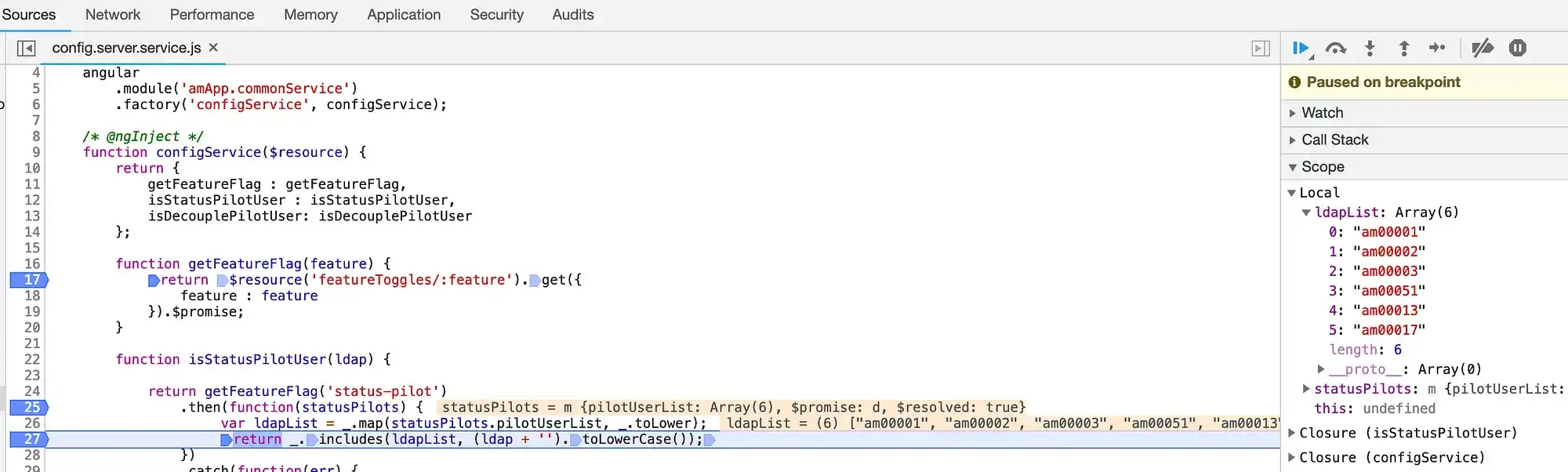This screenshot has height=472, width=1568.
Task: Toggle pause on exceptions
Action: click(x=1518, y=49)
